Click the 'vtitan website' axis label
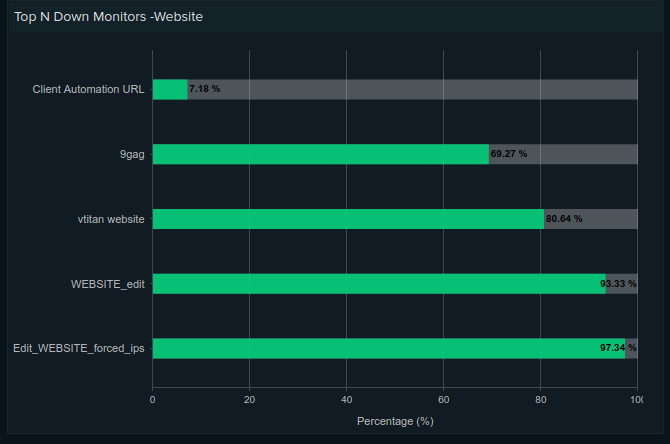Screen dimensions: 670x444 (x=111, y=219)
